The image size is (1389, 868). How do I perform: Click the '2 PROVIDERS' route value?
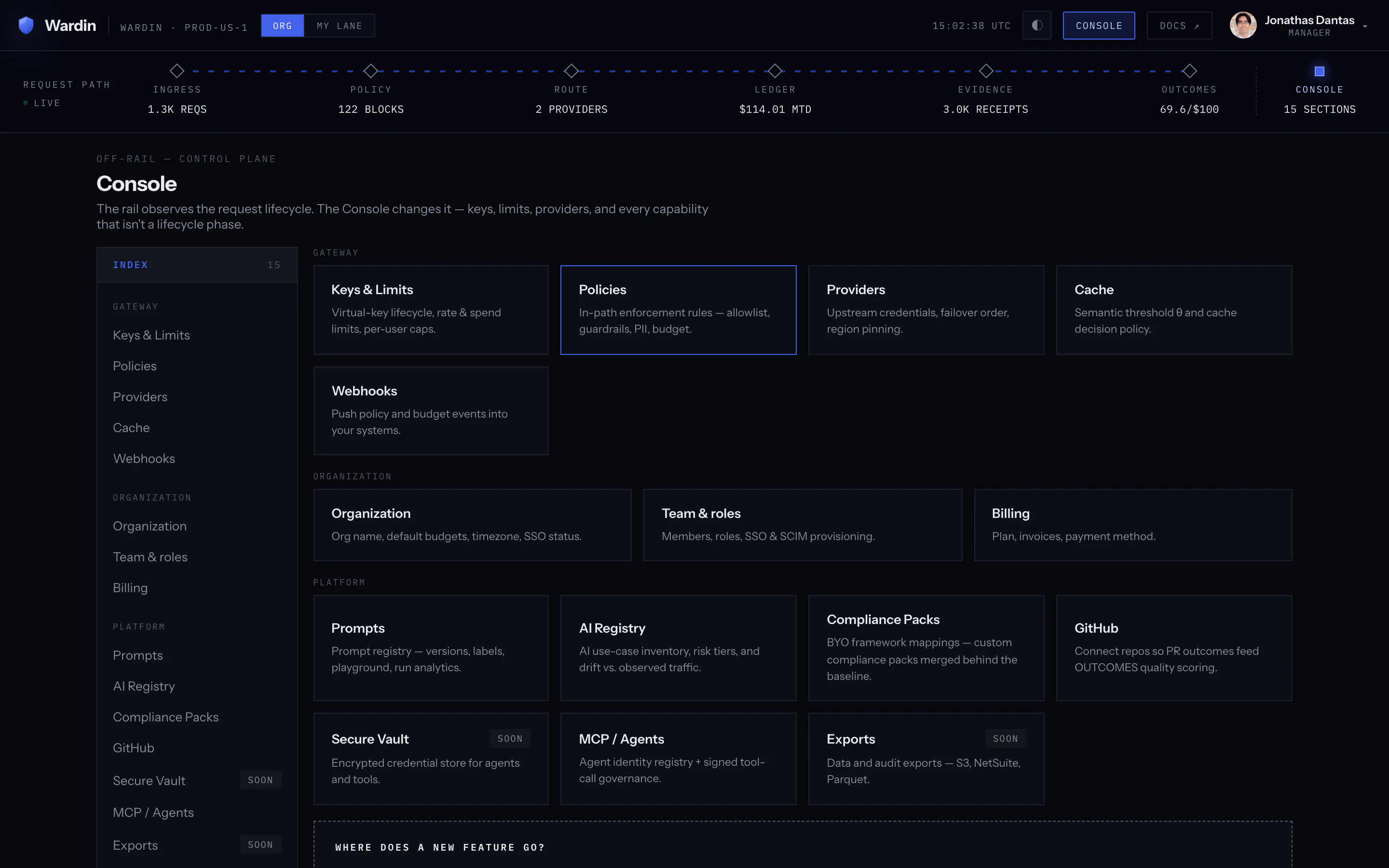click(571, 109)
